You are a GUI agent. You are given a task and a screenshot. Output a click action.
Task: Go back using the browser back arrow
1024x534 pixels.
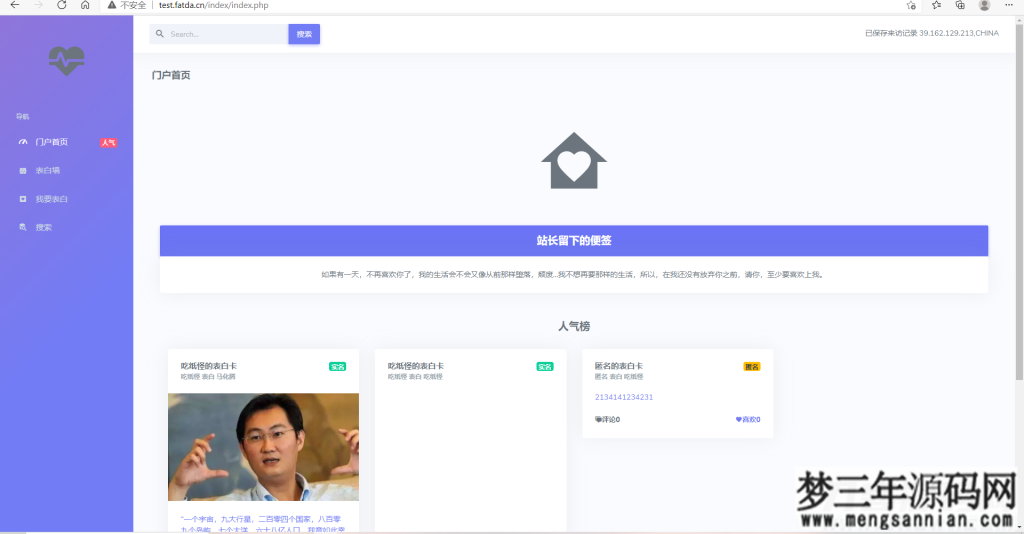(14, 5)
